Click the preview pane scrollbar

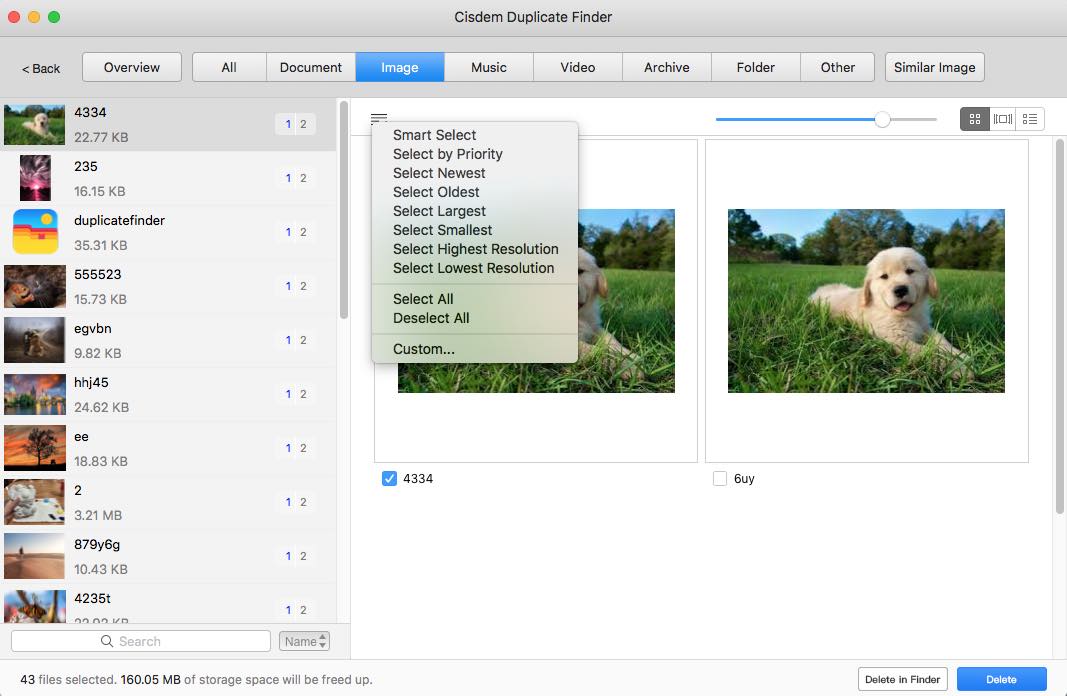pos(1060,327)
